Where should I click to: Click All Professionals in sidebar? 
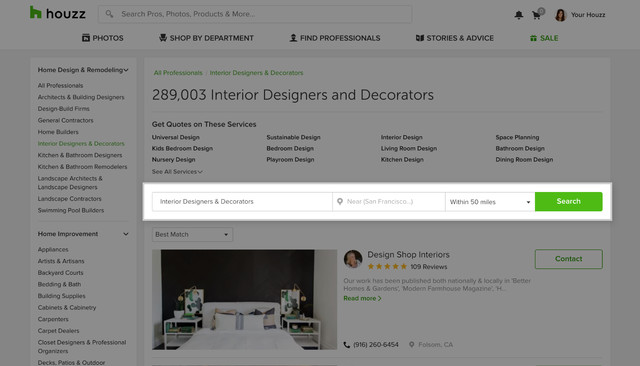tap(60, 86)
